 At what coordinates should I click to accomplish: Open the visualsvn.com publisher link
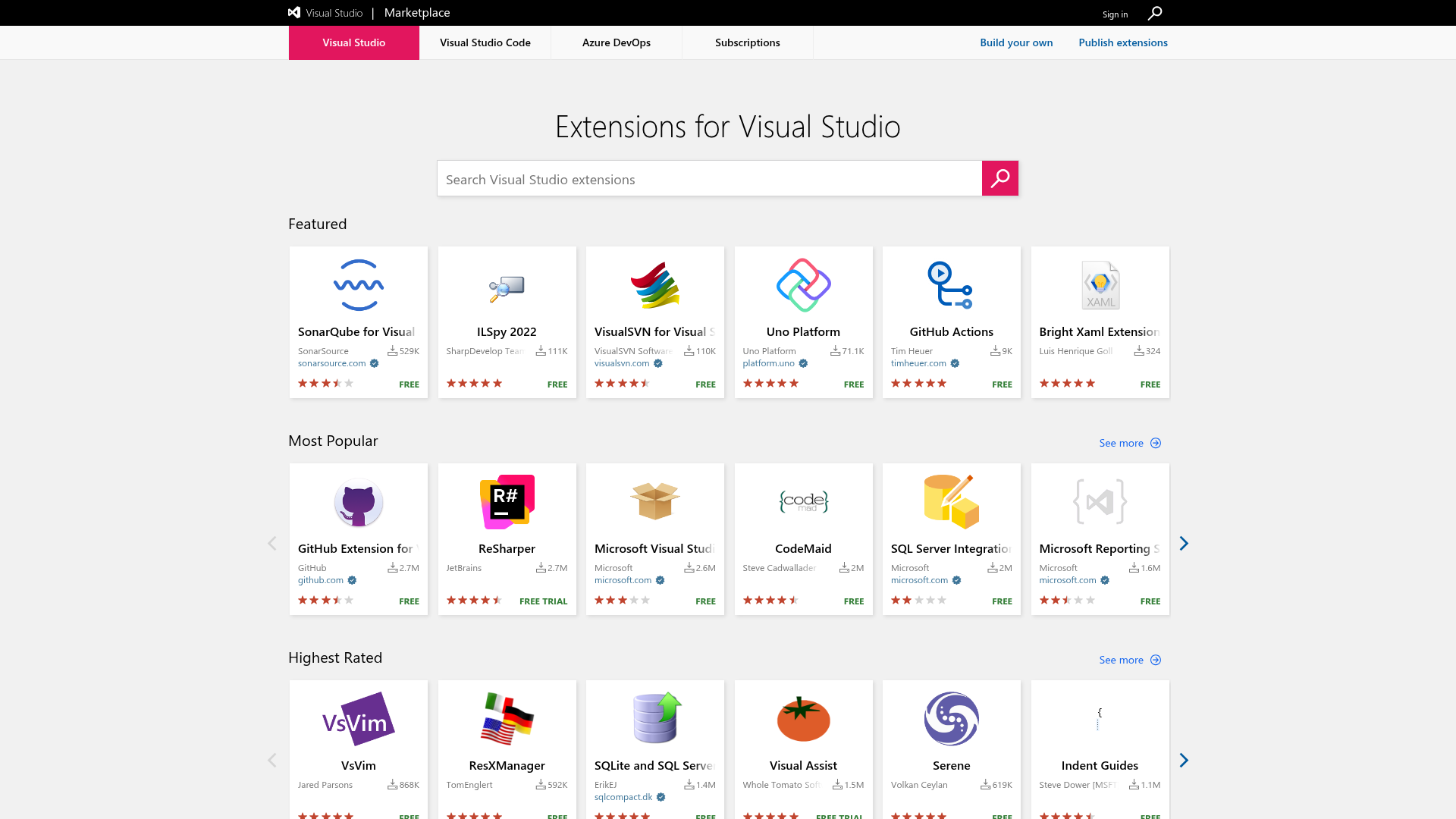622,363
